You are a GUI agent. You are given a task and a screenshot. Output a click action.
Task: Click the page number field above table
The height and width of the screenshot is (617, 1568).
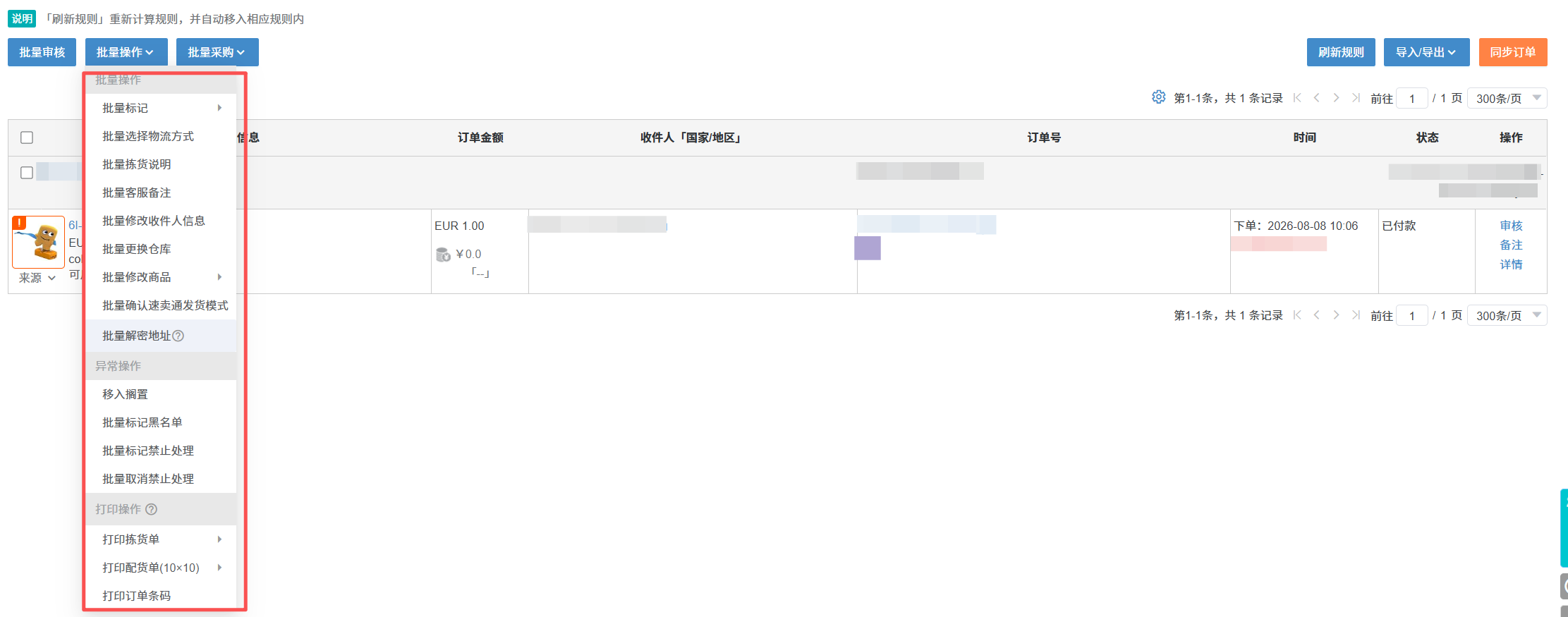(x=1412, y=98)
